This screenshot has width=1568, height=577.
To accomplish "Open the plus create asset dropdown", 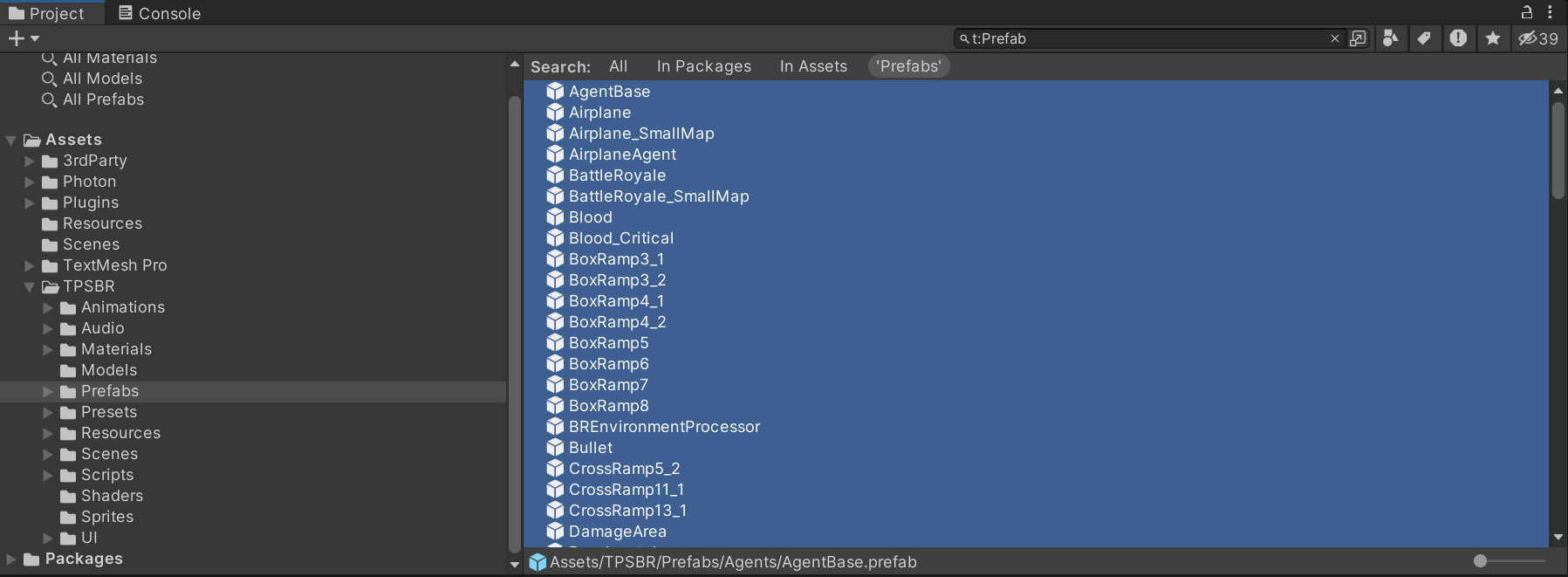I will click(24, 38).
